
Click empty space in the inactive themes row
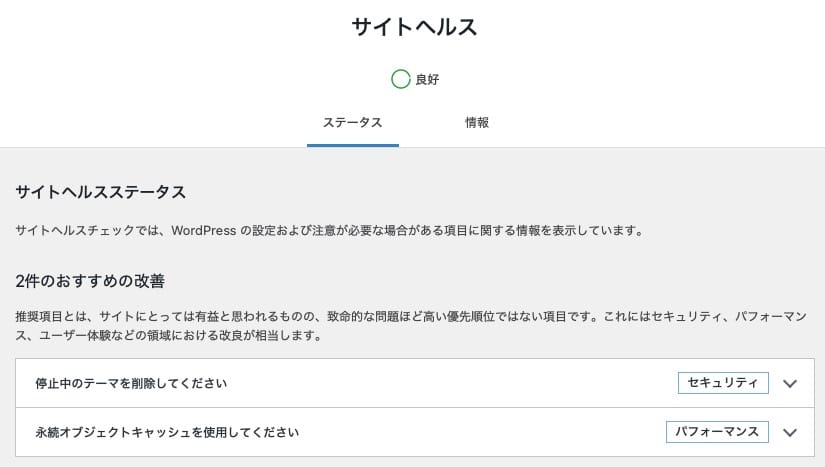point(450,383)
